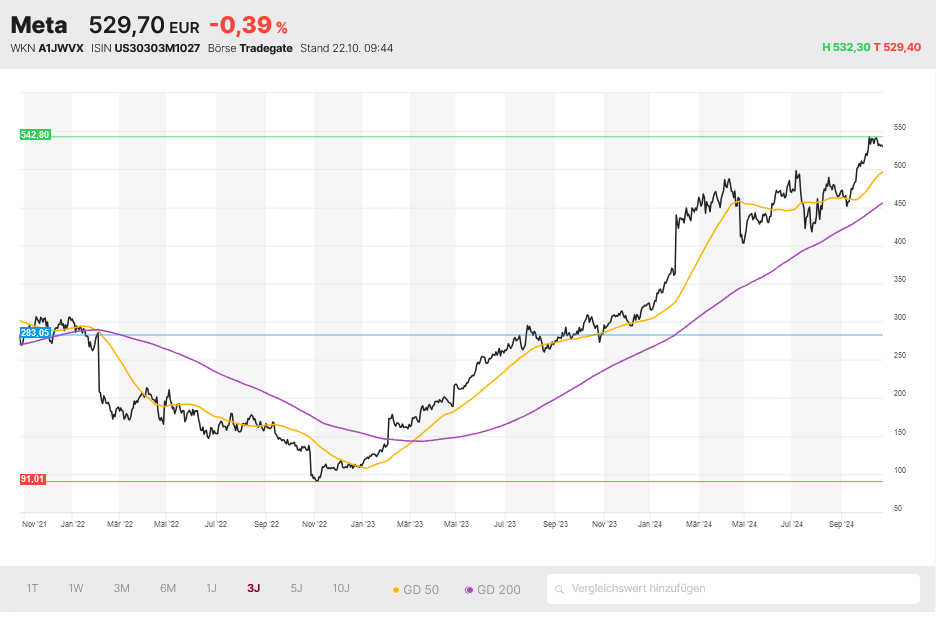Switch chart to 10J range
939x622 pixels.
coord(341,588)
